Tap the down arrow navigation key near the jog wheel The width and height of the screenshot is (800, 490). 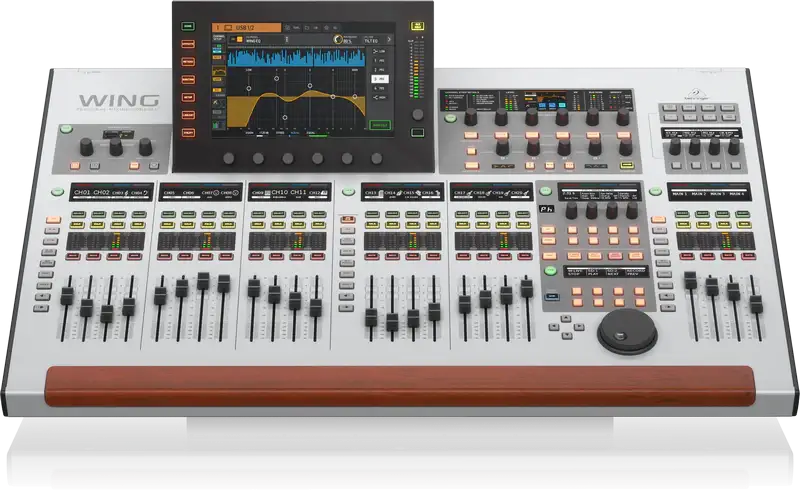pyautogui.click(x=567, y=335)
